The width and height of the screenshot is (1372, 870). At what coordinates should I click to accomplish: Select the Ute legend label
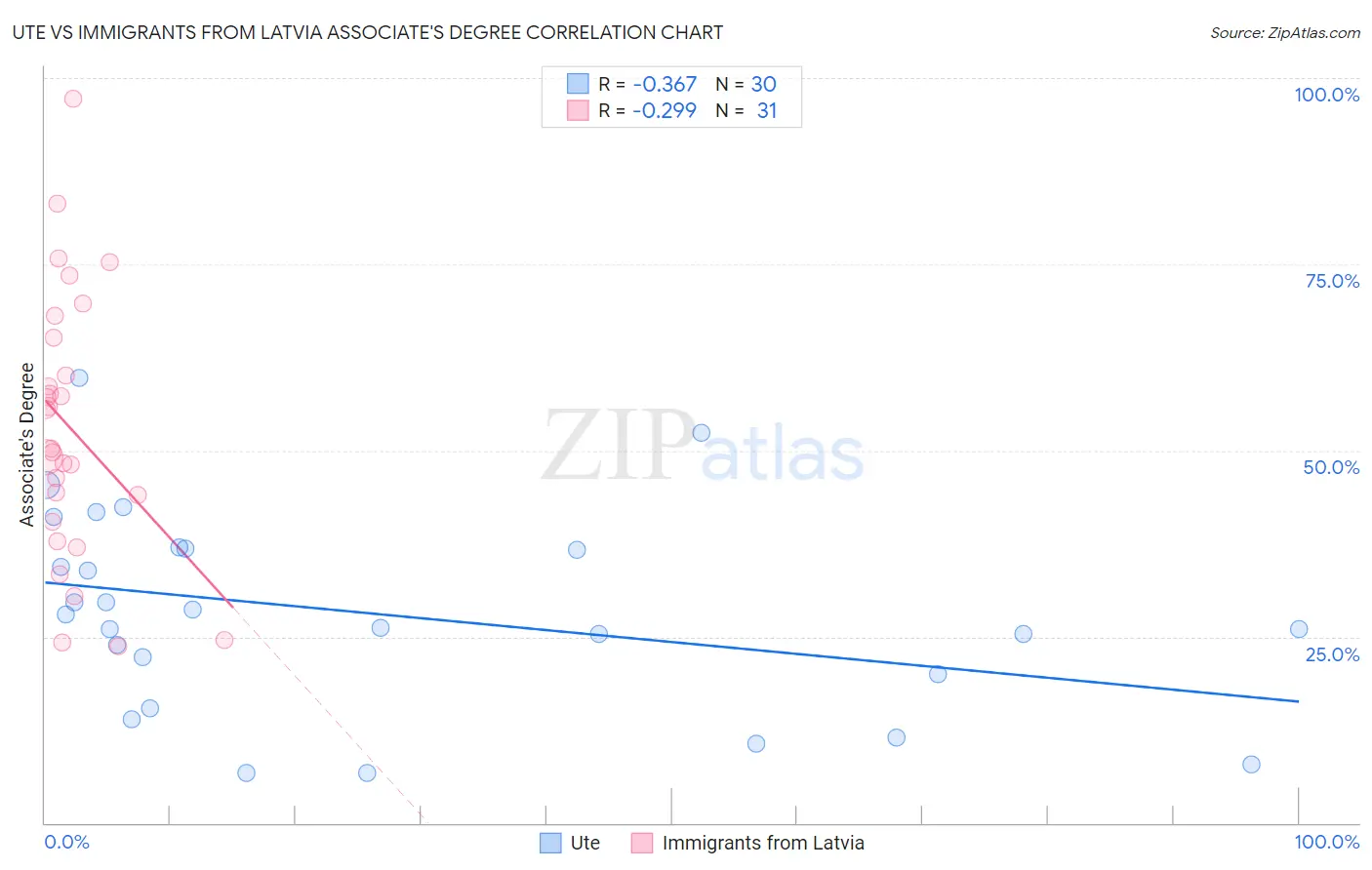[585, 843]
